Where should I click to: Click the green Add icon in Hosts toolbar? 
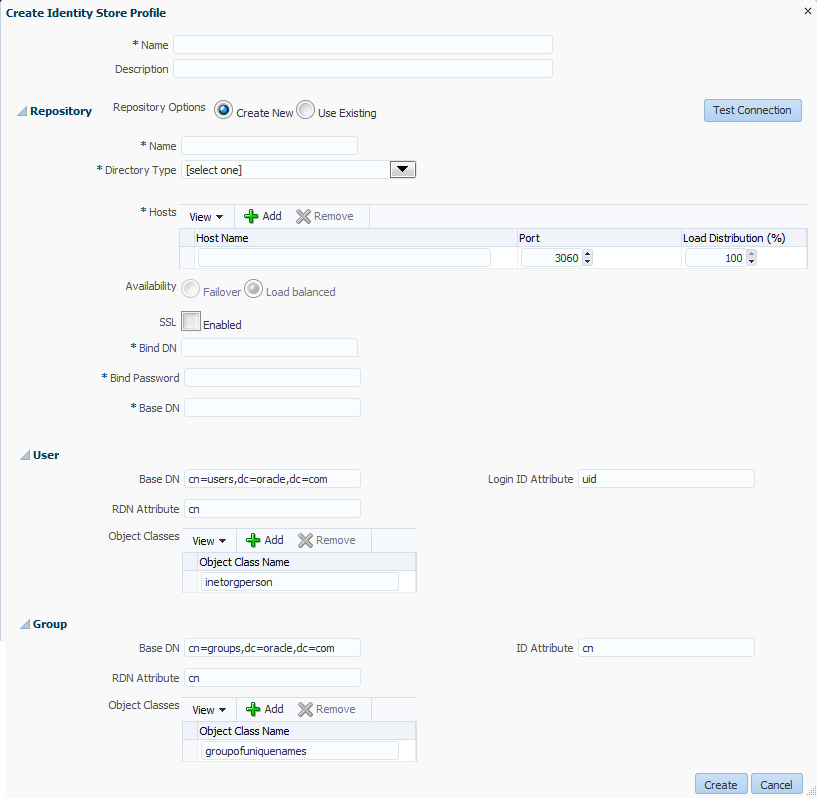click(251, 216)
